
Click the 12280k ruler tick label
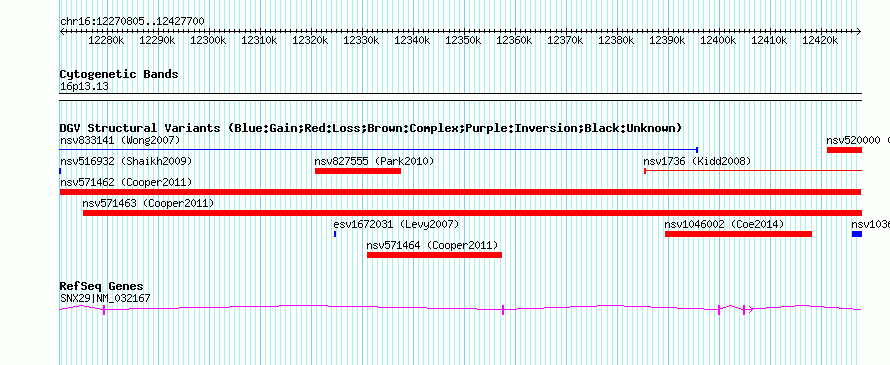pos(106,41)
